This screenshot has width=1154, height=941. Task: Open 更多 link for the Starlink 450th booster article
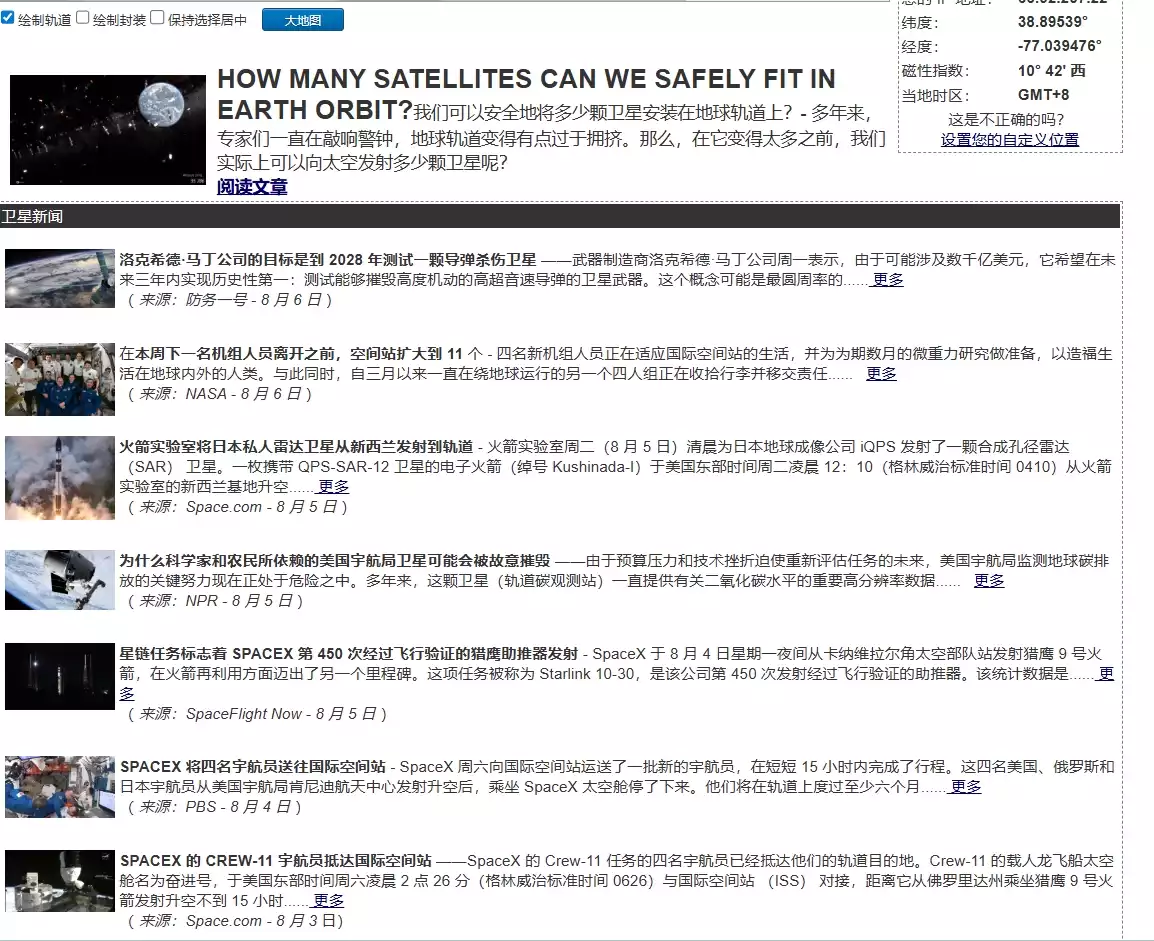(1105, 674)
